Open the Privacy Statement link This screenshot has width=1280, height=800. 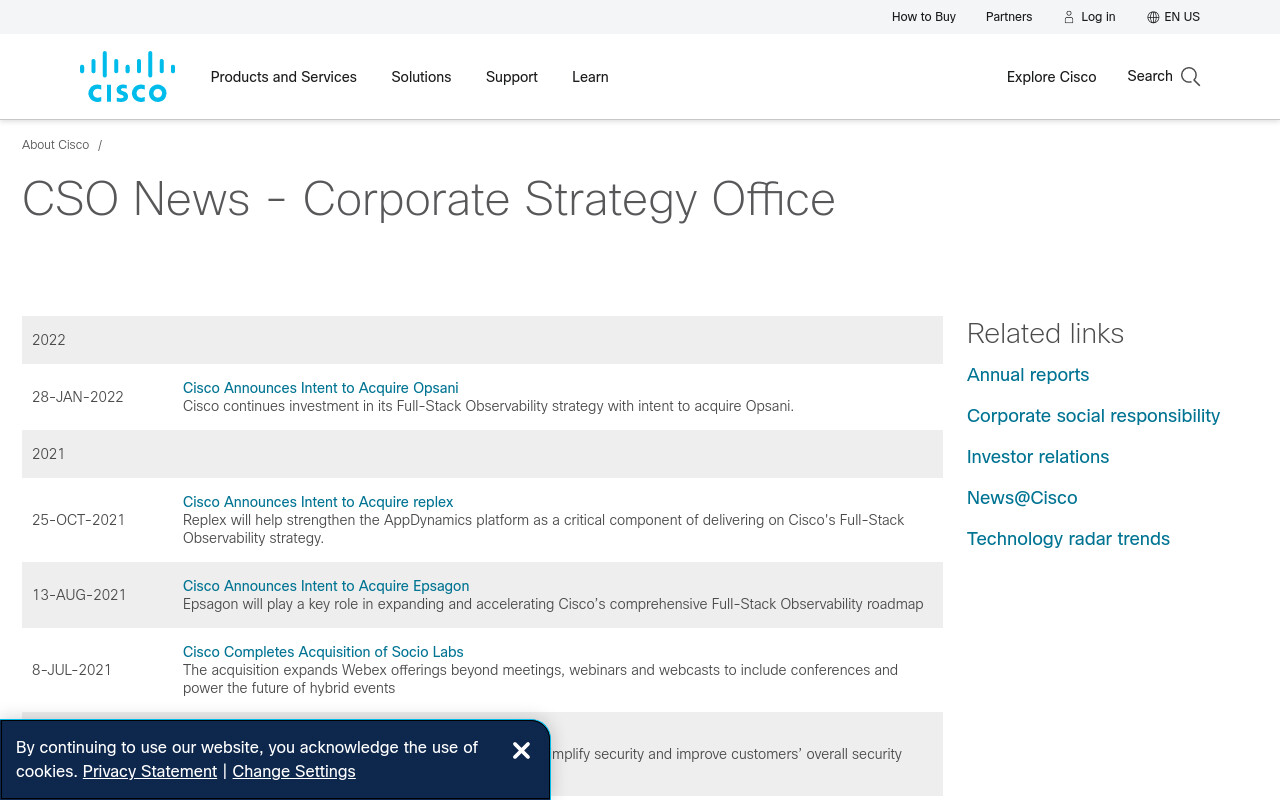pyautogui.click(x=150, y=772)
